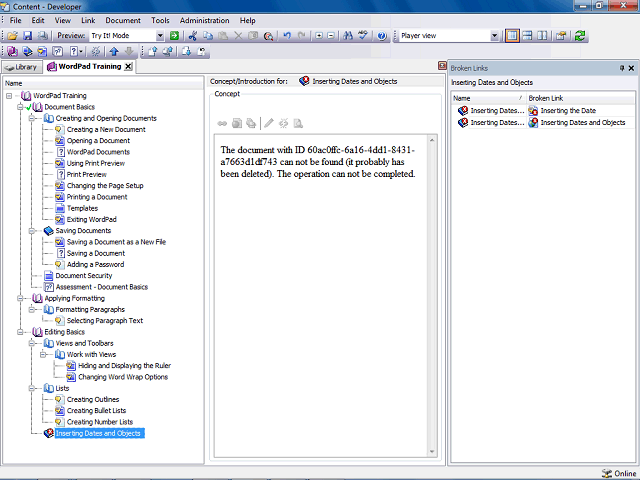640x480 pixels.
Task: Open the Player view dropdown
Action: [494, 36]
